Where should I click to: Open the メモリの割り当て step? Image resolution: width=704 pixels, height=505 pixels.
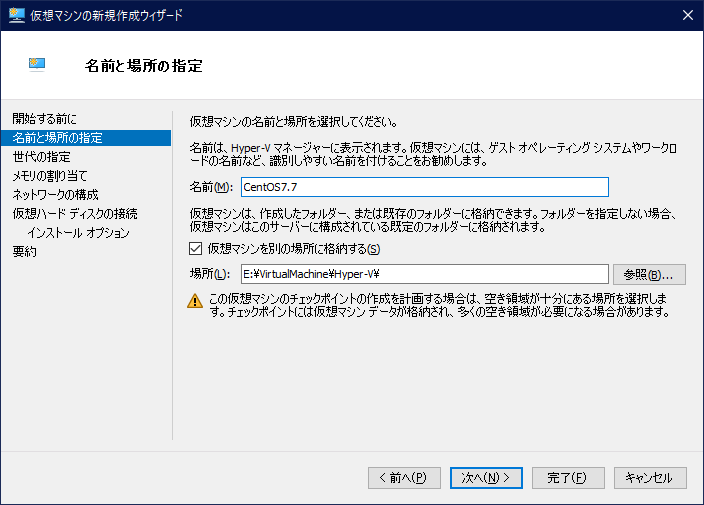[49, 176]
